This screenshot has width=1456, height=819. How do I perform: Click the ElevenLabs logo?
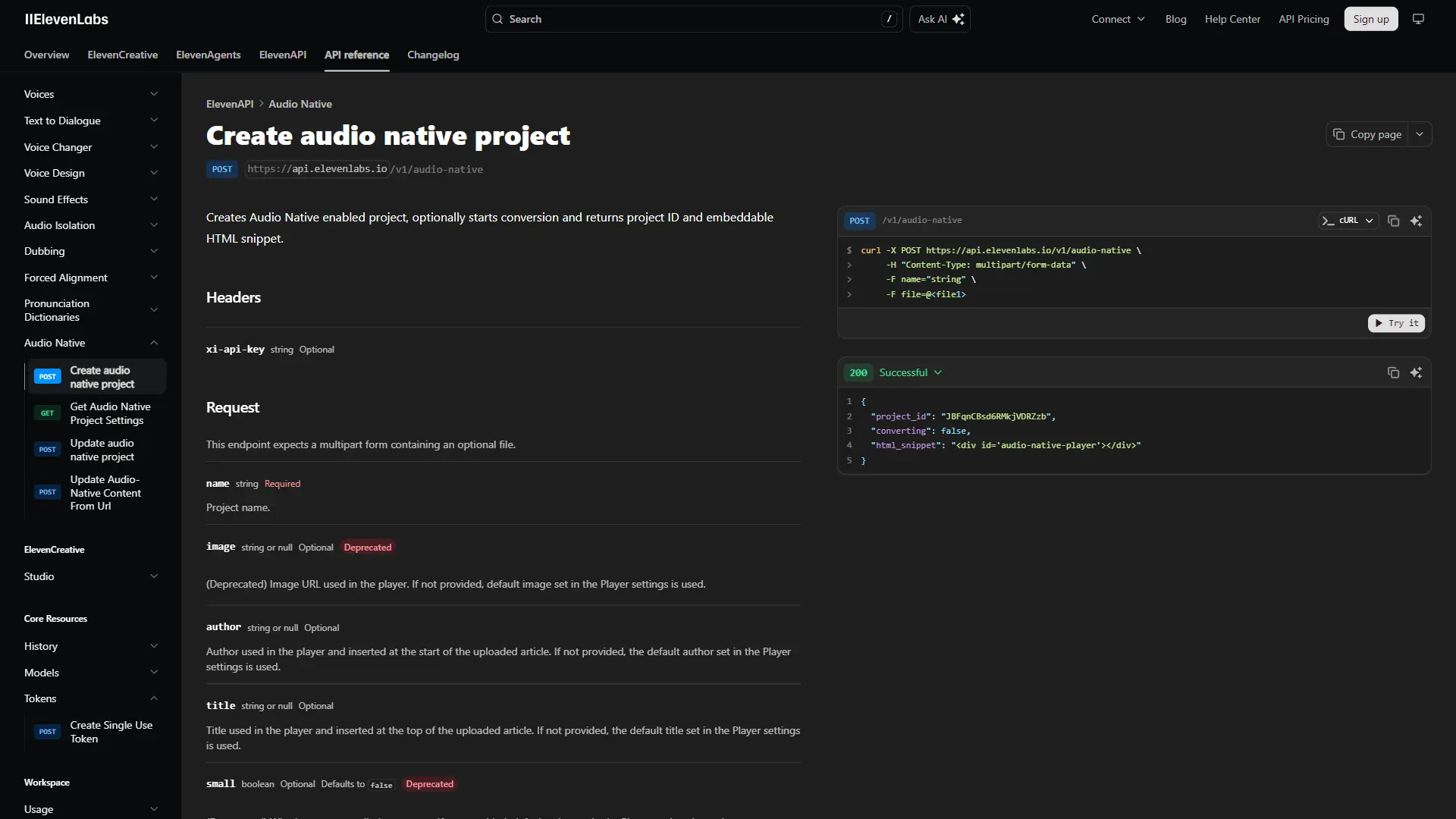coord(67,19)
